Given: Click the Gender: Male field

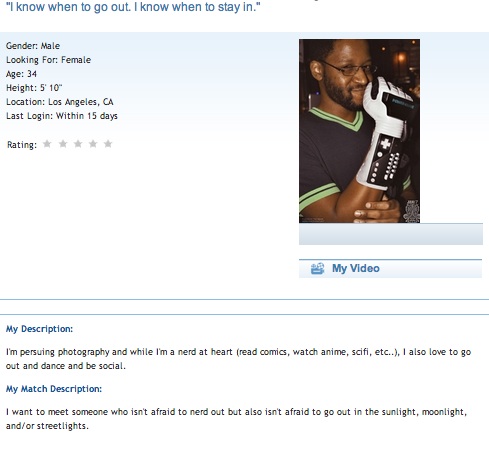Looking at the screenshot, I should (x=33, y=46).
